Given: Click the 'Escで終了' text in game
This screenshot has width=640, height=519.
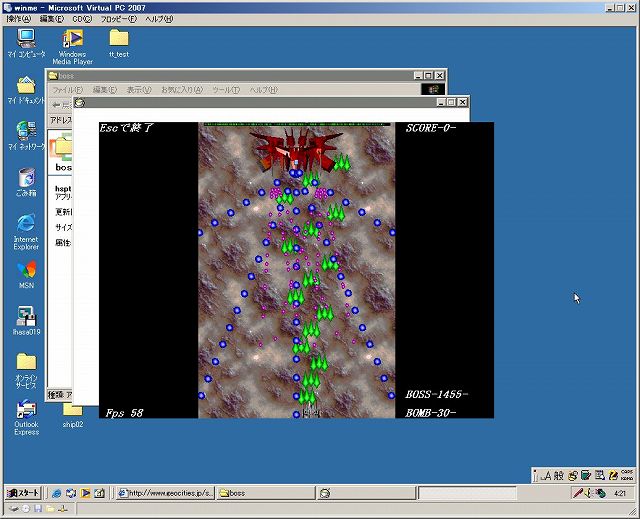Looking at the screenshot, I should coord(126,128).
